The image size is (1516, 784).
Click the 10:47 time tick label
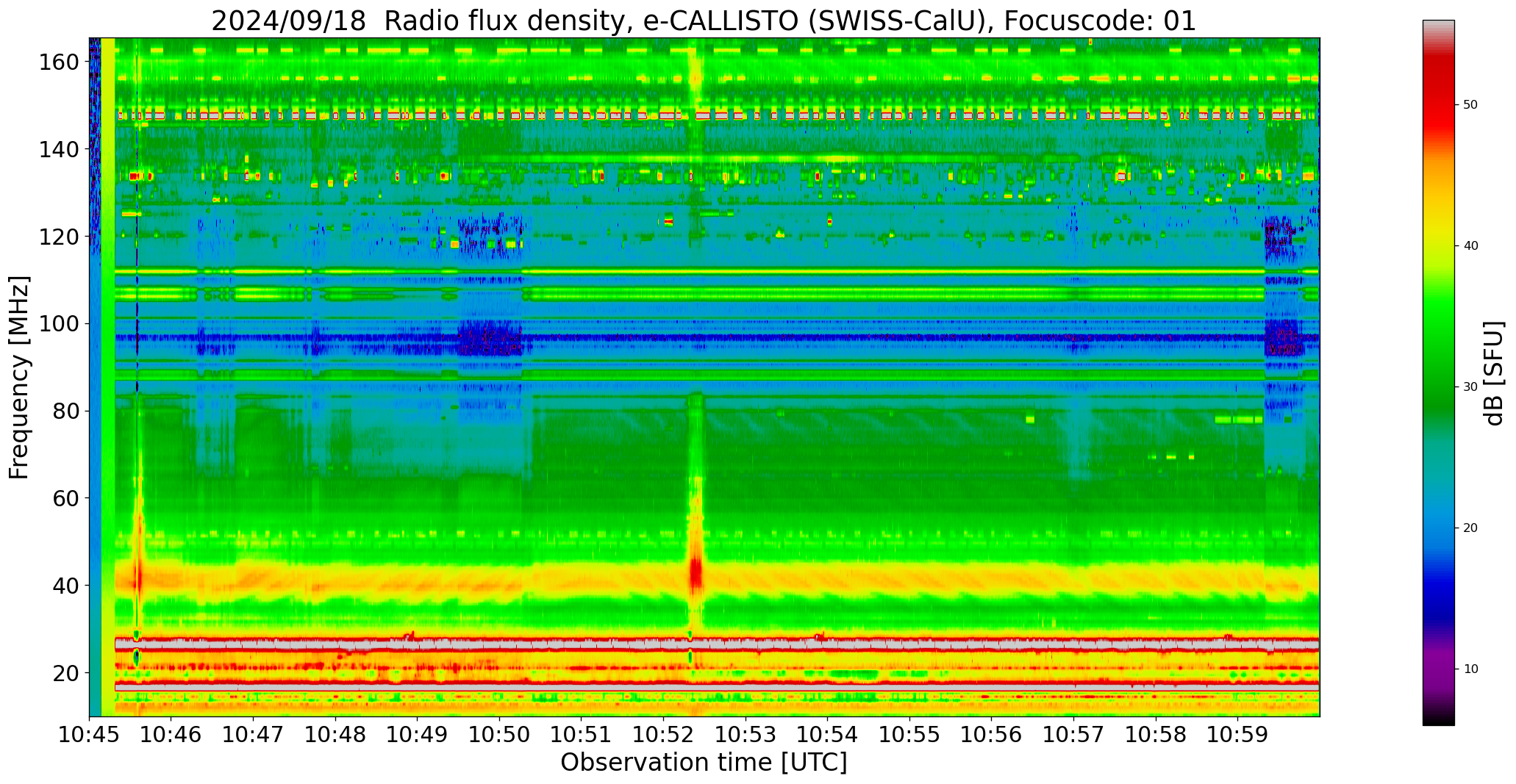(x=254, y=736)
